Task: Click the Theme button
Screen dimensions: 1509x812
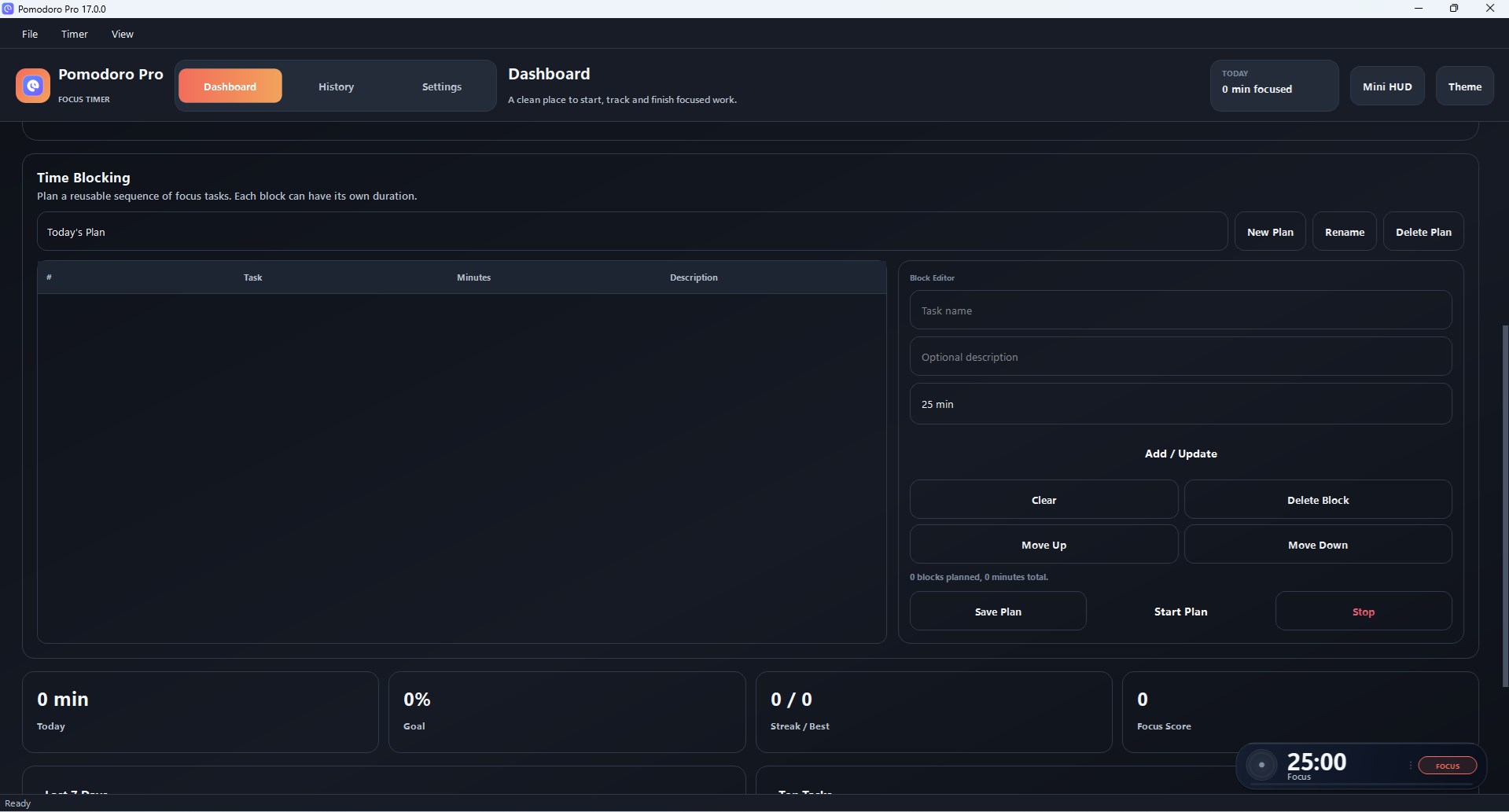Action: [1464, 86]
